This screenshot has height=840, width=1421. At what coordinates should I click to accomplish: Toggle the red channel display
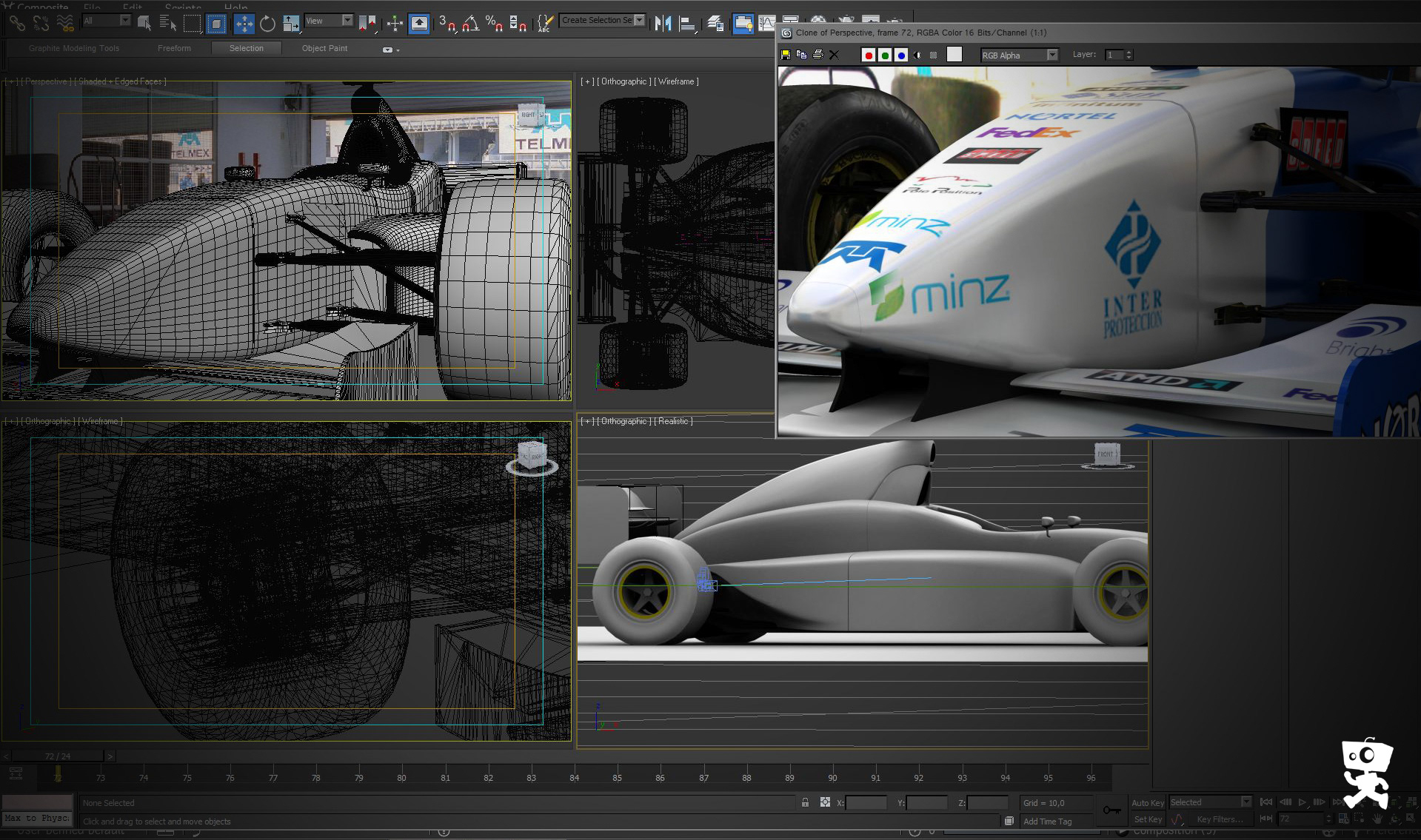869,55
